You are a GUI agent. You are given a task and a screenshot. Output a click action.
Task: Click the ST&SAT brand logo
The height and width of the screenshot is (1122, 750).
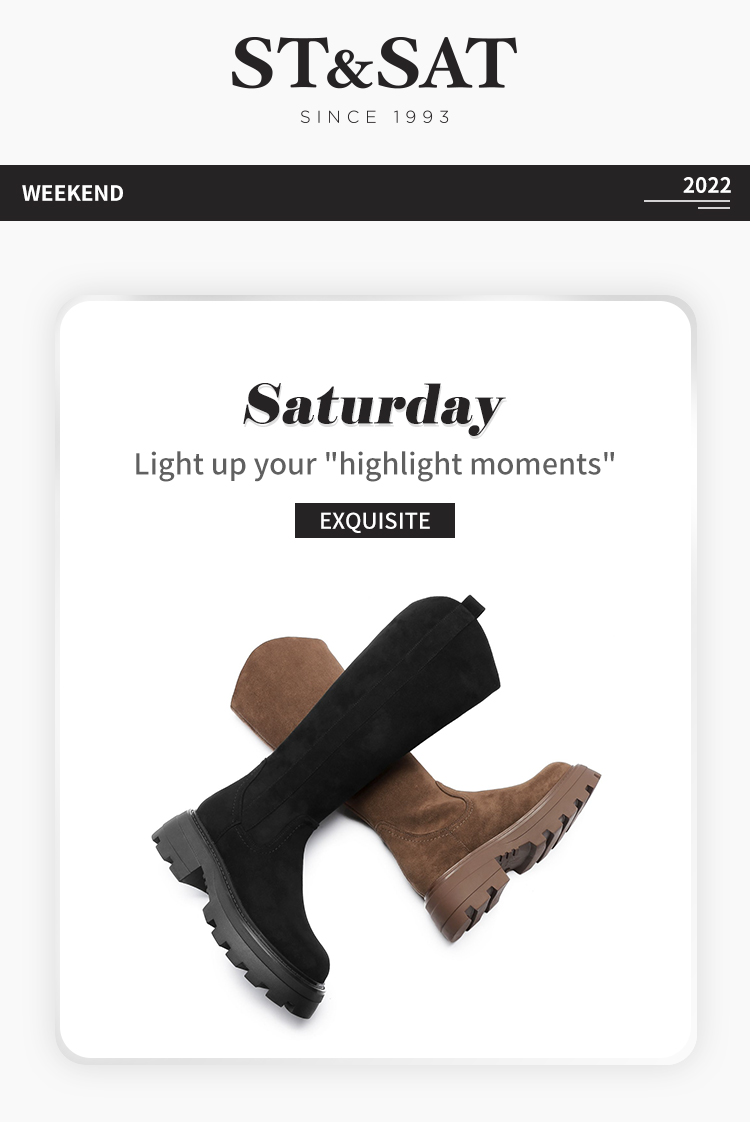tap(374, 63)
